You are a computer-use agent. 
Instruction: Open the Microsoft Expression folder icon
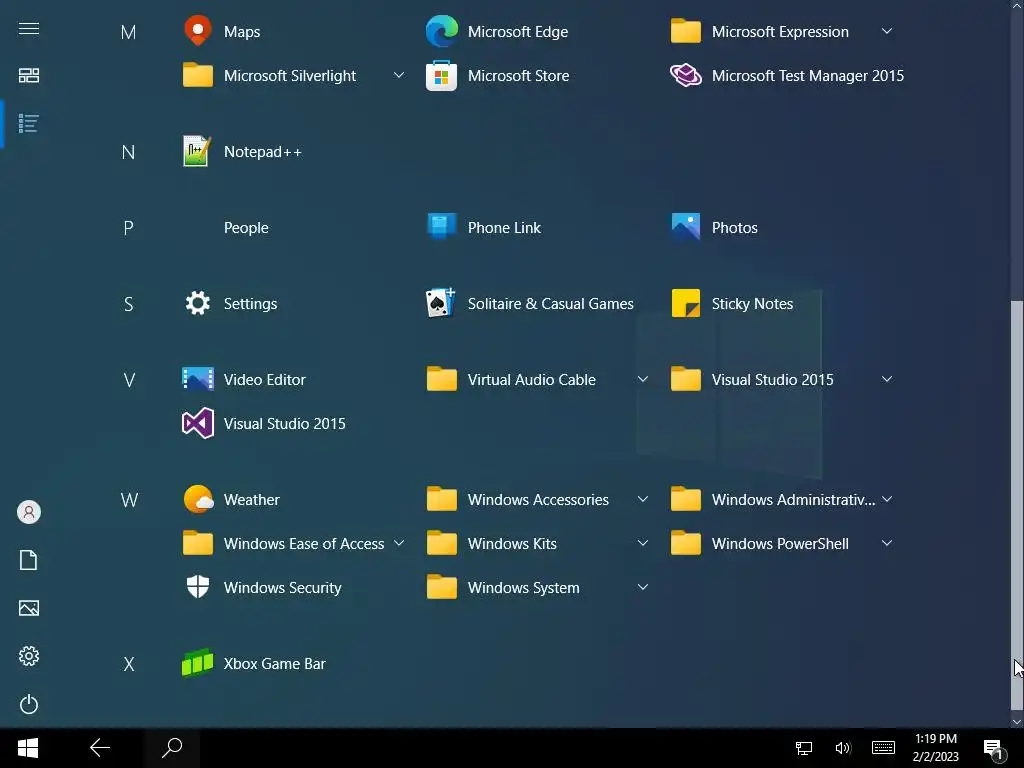tap(686, 31)
